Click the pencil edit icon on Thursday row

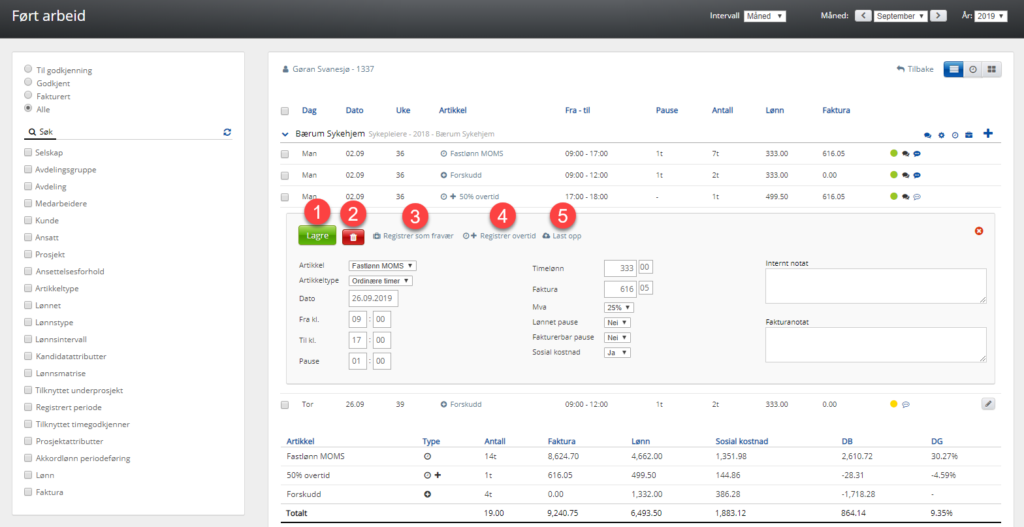point(988,403)
